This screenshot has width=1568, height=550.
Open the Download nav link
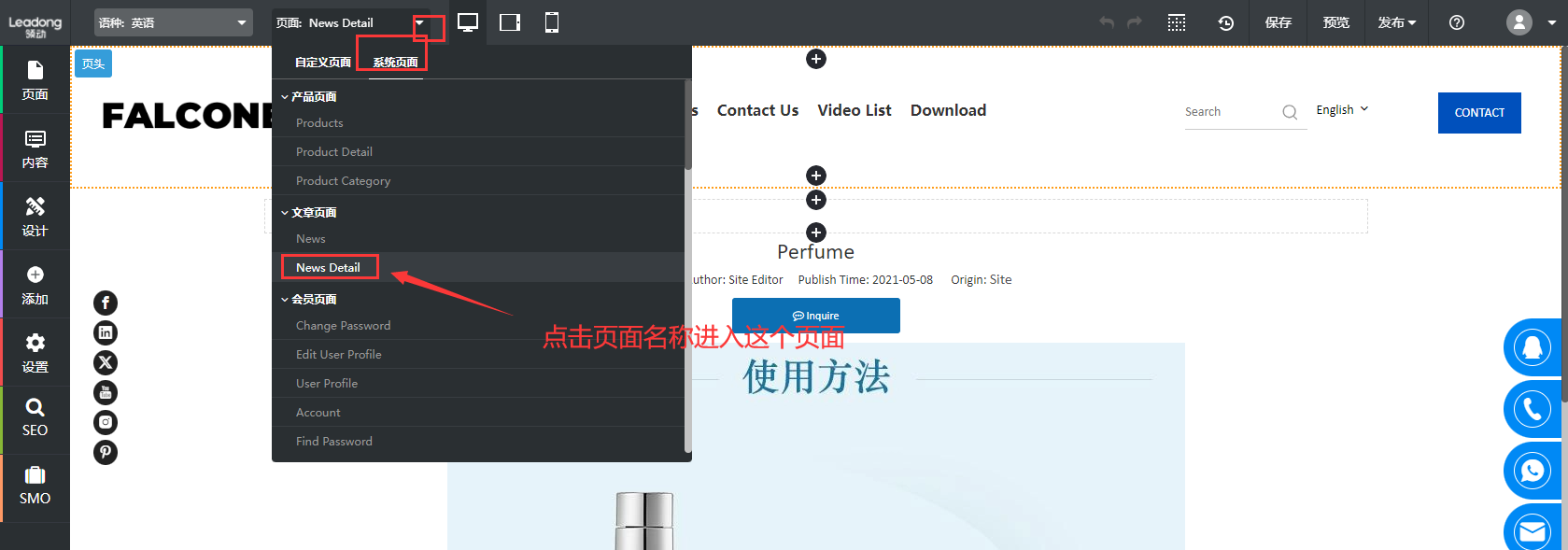pos(948,110)
